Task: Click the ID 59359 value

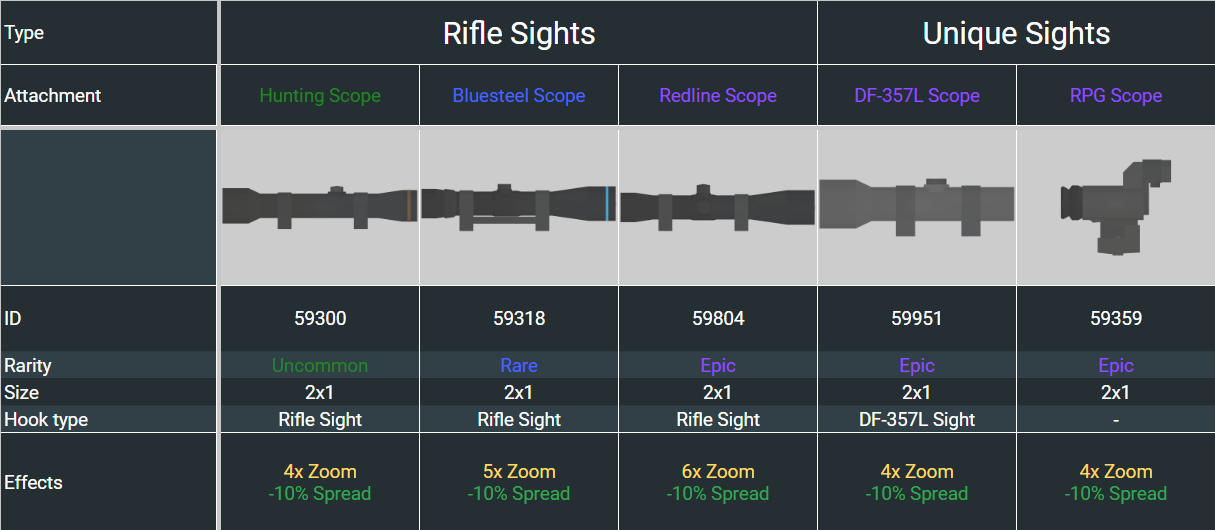Action: [x=1116, y=319]
